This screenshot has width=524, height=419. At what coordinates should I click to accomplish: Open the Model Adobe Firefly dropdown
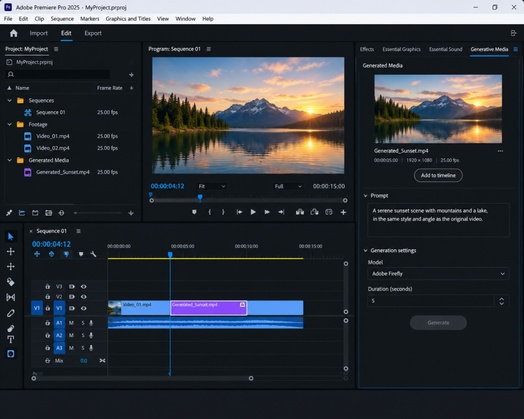point(438,274)
